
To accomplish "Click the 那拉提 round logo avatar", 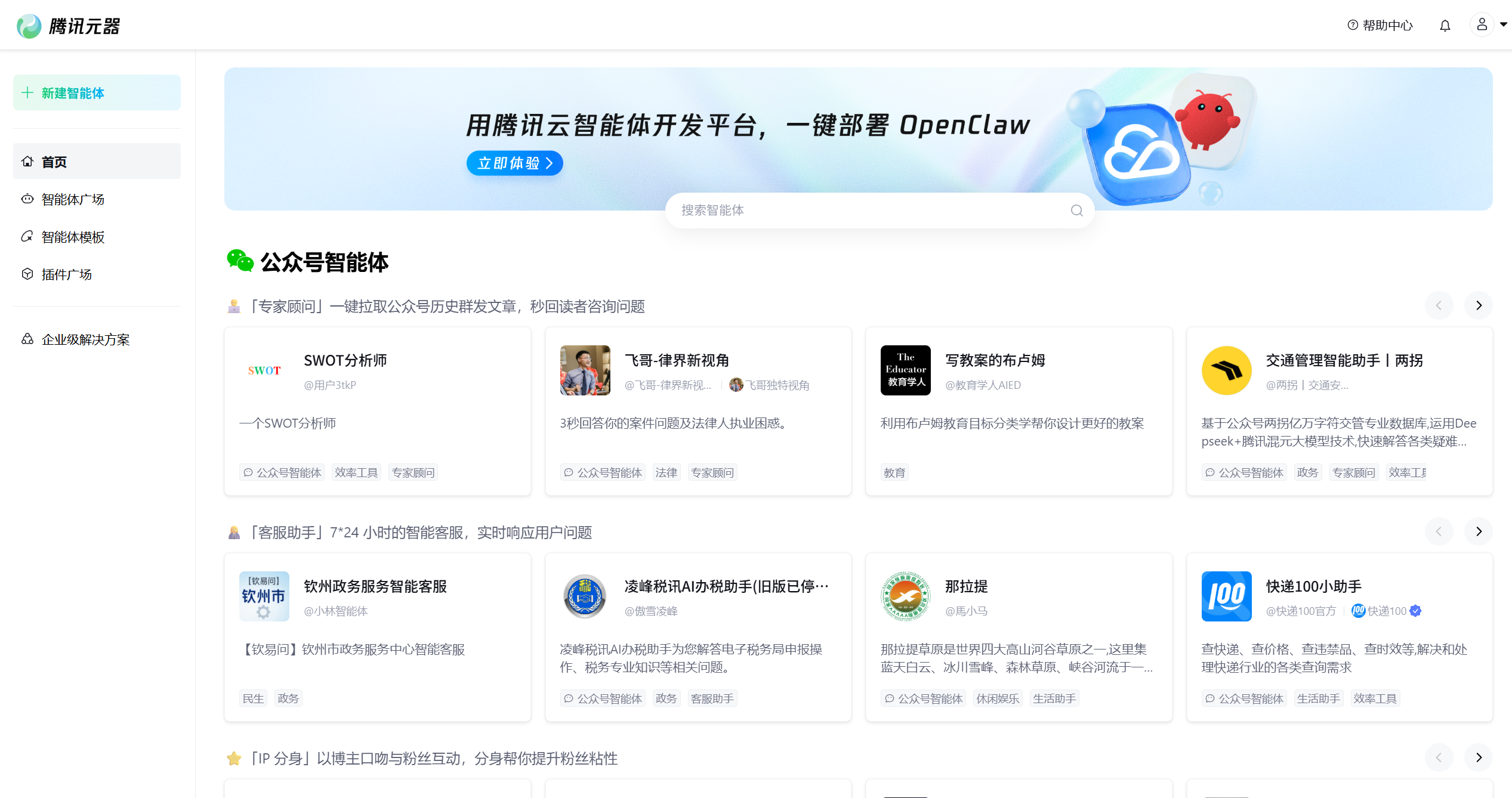I will (906, 596).
